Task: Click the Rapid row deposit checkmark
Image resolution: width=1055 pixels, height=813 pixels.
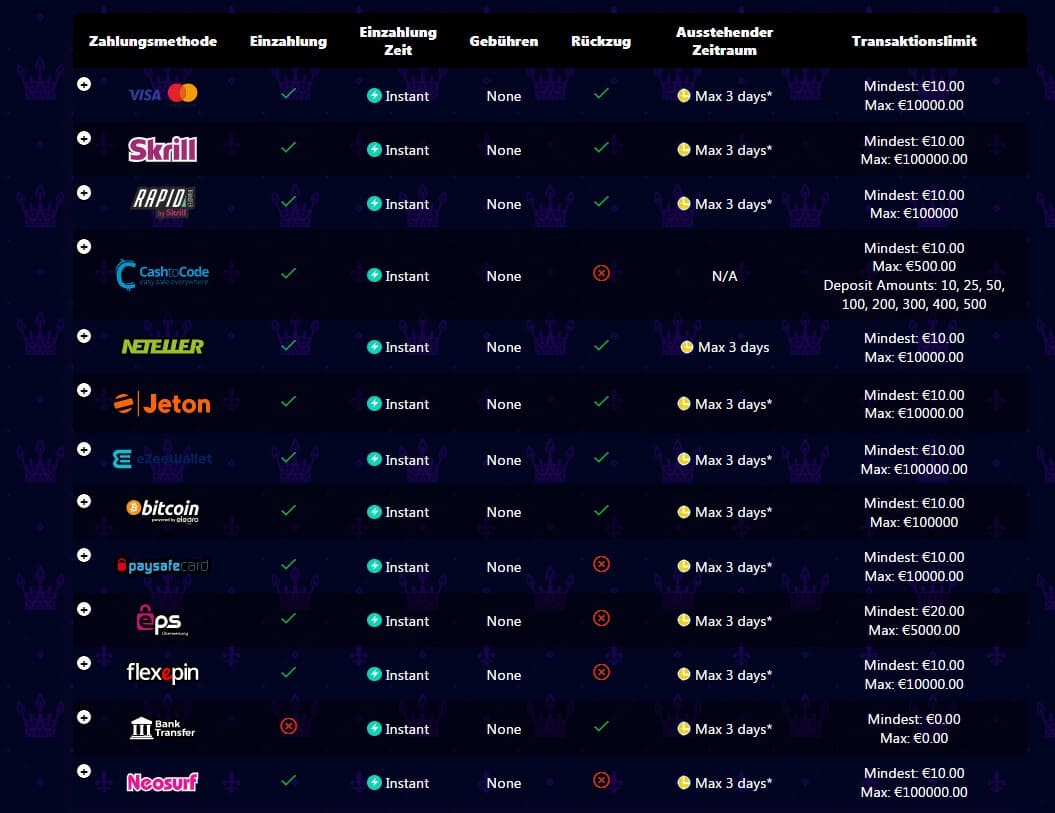Action: pos(289,201)
